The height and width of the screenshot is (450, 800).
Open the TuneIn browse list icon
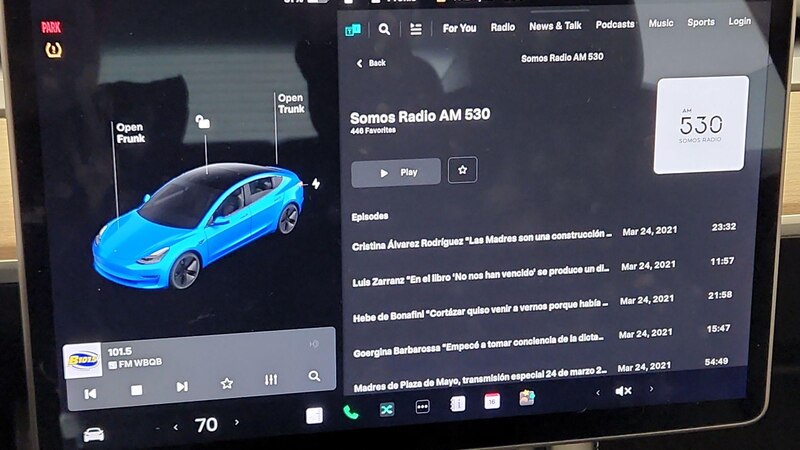[x=416, y=30]
